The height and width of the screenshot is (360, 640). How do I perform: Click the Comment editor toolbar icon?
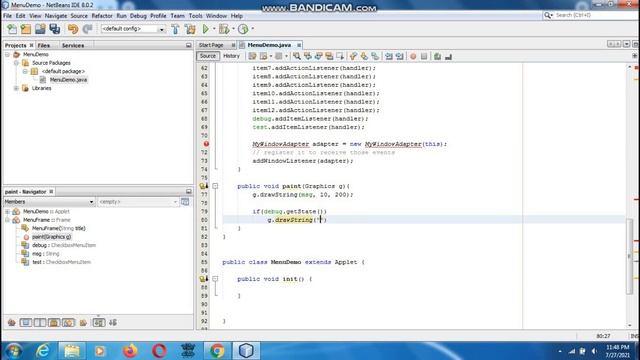(438, 56)
